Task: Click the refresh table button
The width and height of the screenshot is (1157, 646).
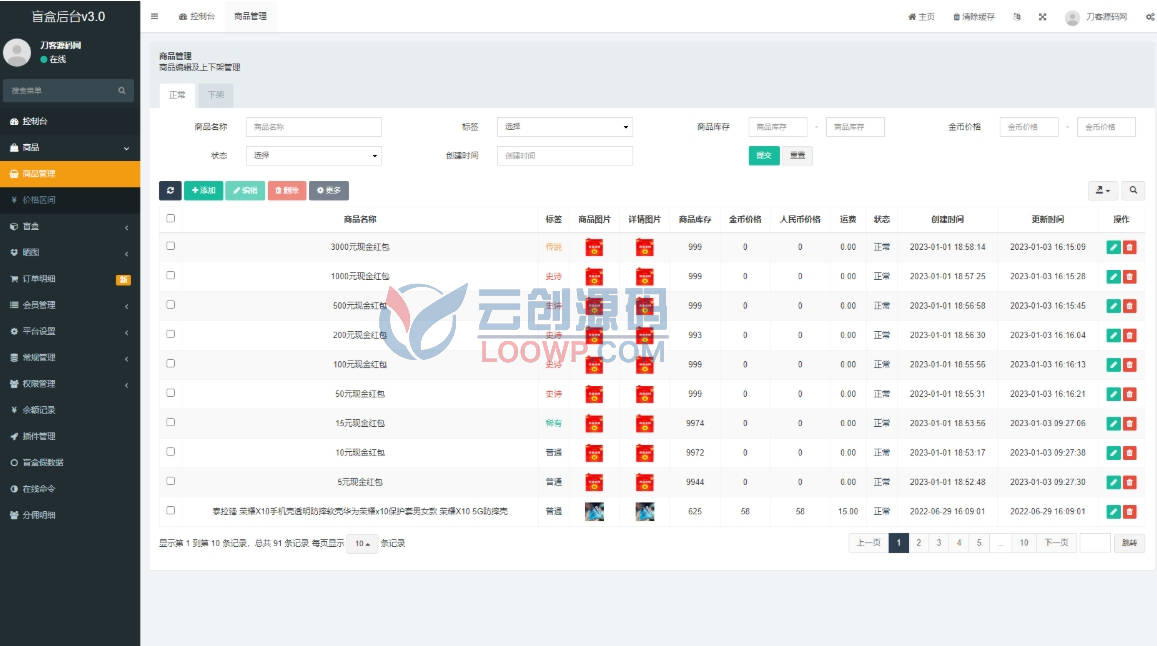Action: tap(170, 190)
